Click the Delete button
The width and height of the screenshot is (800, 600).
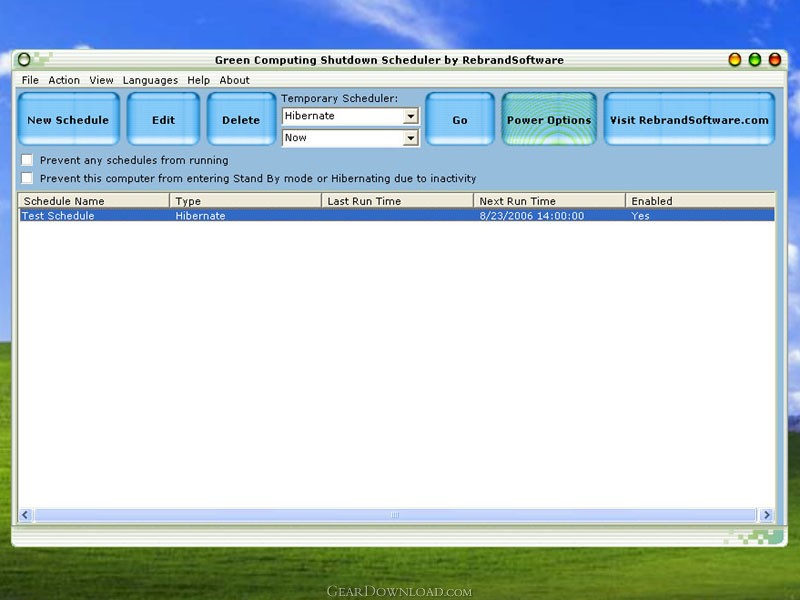241,119
